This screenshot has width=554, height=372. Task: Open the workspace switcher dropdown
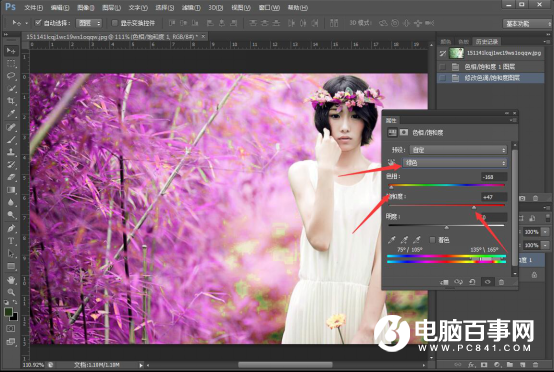tap(527, 24)
